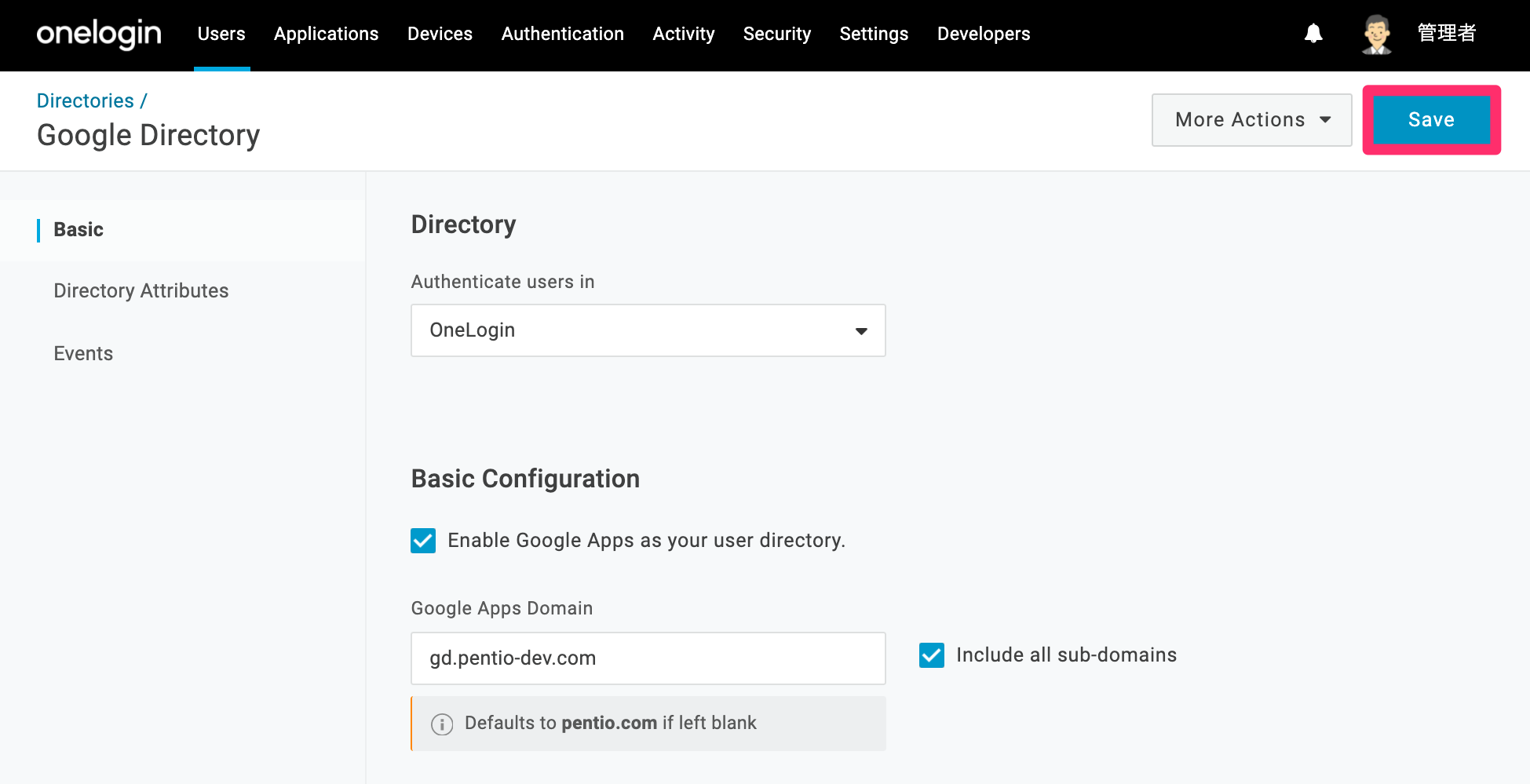Switch to Directory Attributes tab
Viewport: 1530px width, 784px height.
coord(141,291)
